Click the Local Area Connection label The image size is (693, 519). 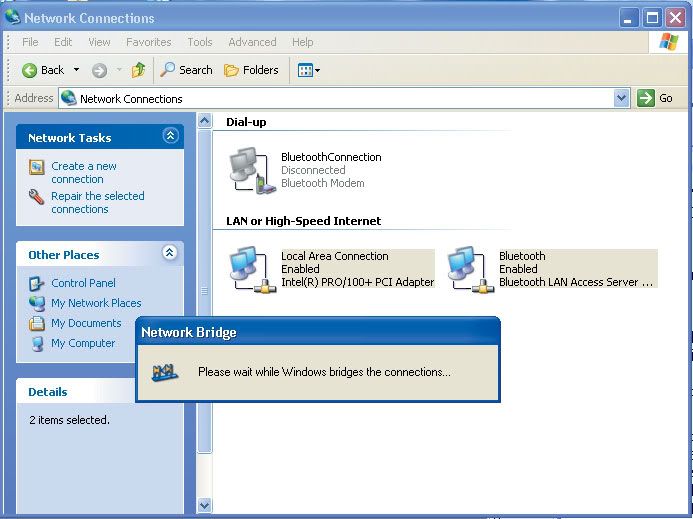pyautogui.click(x=335, y=256)
